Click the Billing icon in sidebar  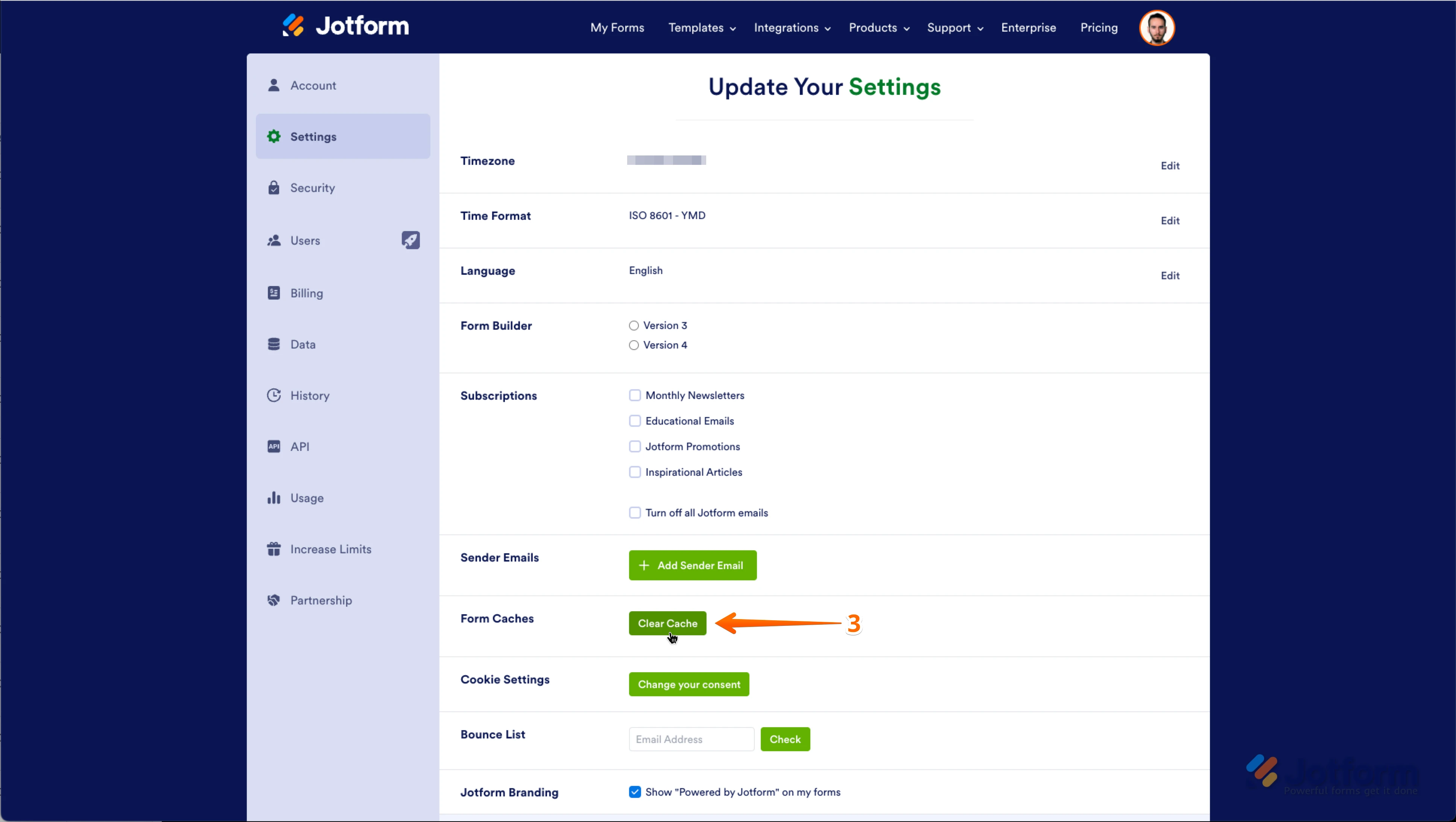(x=274, y=293)
